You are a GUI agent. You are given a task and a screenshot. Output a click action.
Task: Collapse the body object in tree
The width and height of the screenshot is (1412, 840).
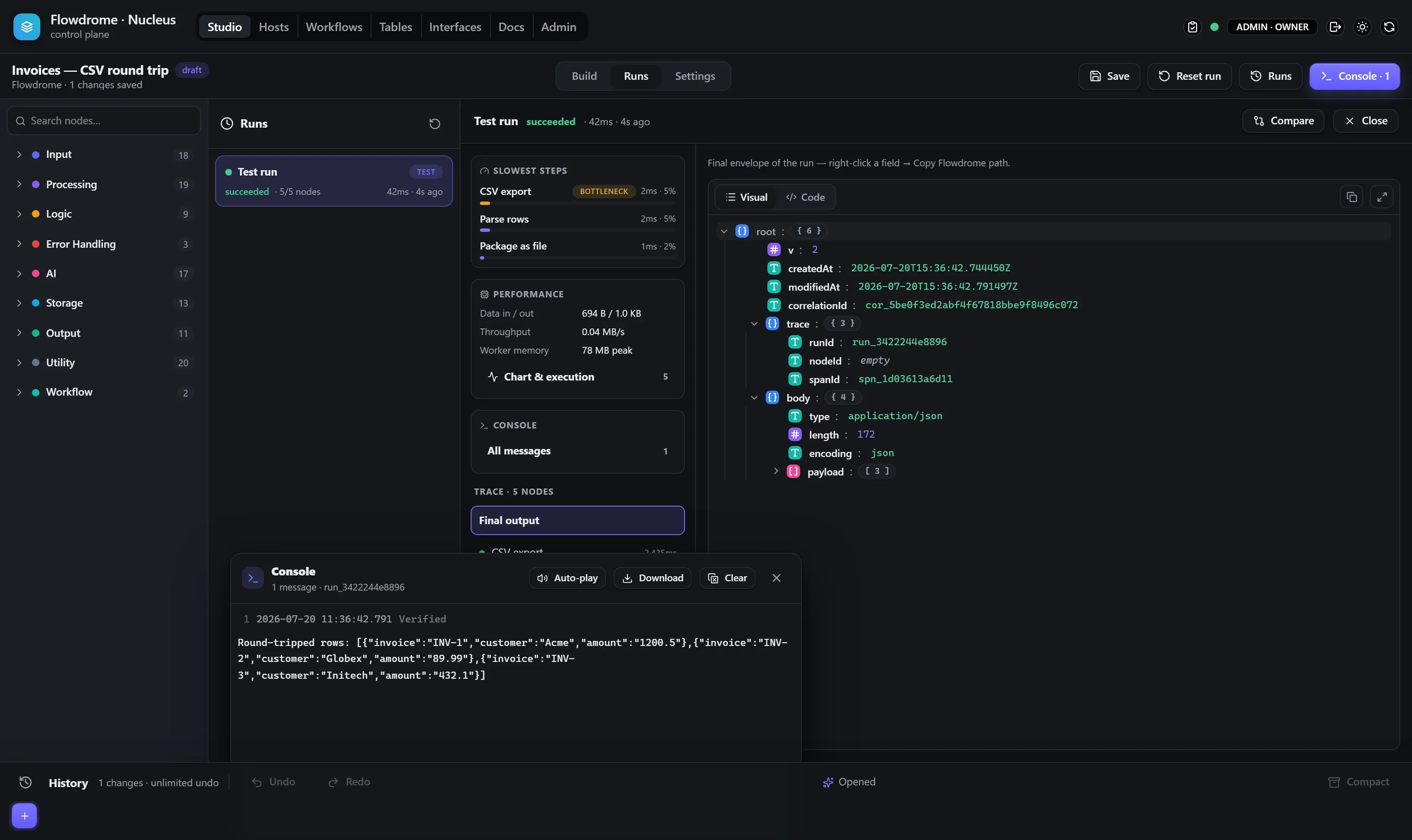coord(754,397)
